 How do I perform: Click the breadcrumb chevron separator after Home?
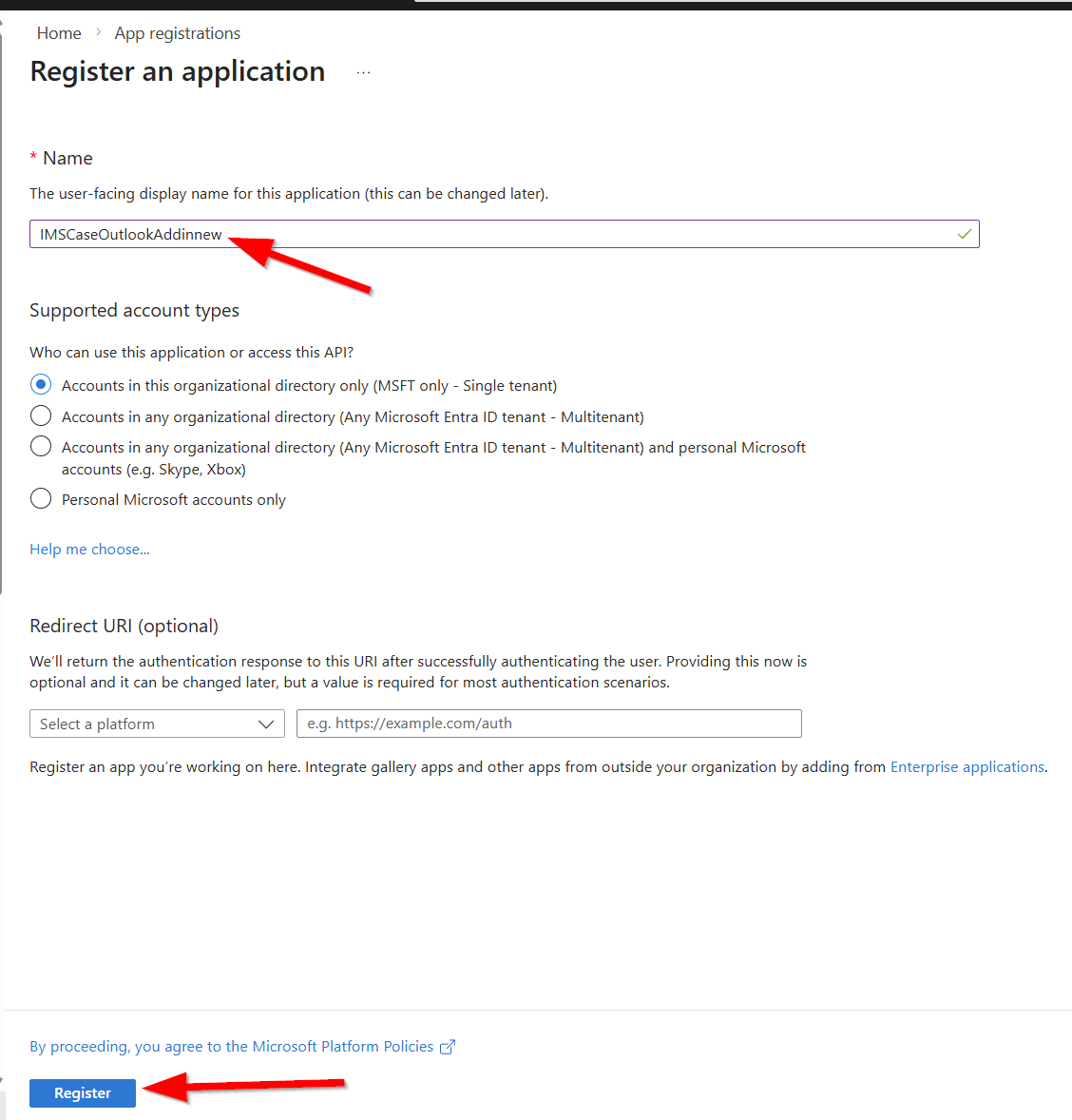click(x=99, y=33)
